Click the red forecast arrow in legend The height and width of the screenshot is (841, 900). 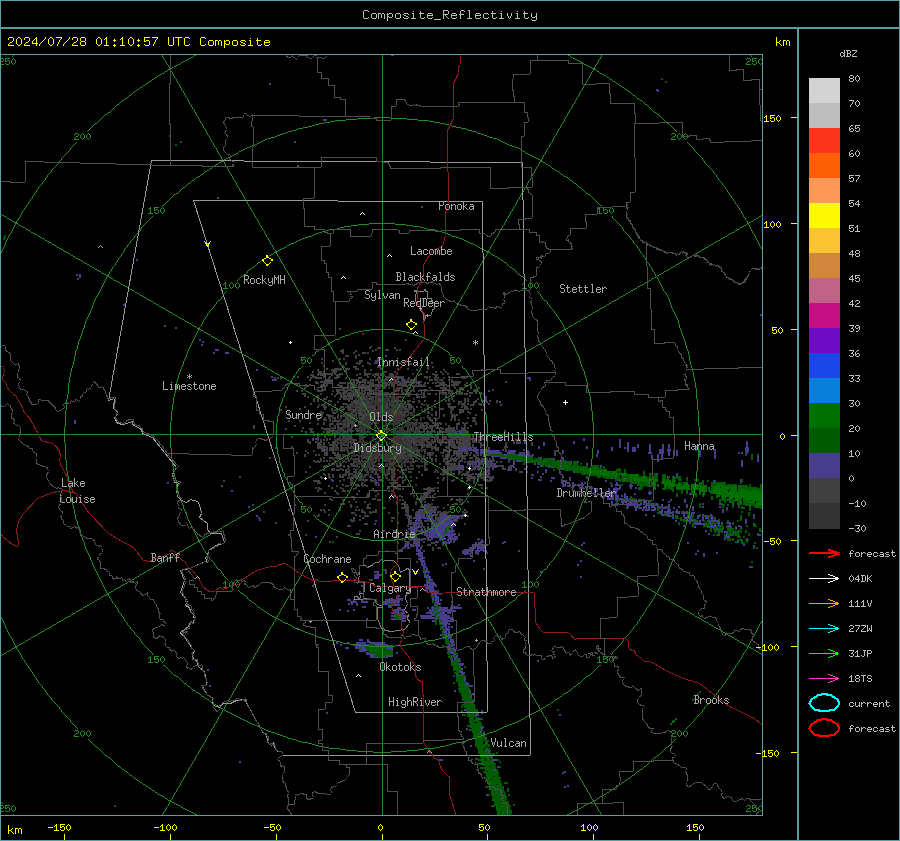coord(824,553)
